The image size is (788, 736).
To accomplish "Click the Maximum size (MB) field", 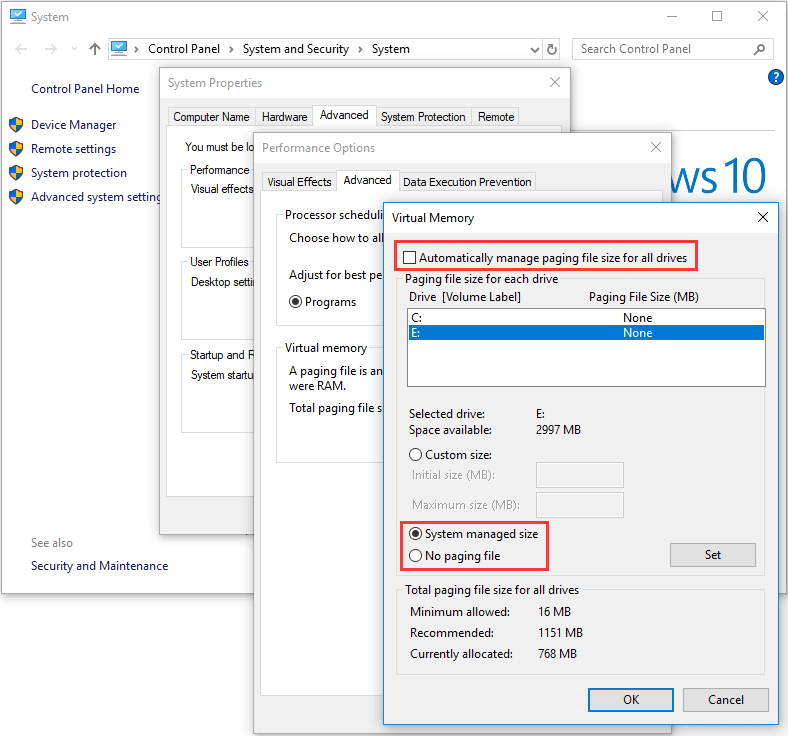I will [579, 505].
